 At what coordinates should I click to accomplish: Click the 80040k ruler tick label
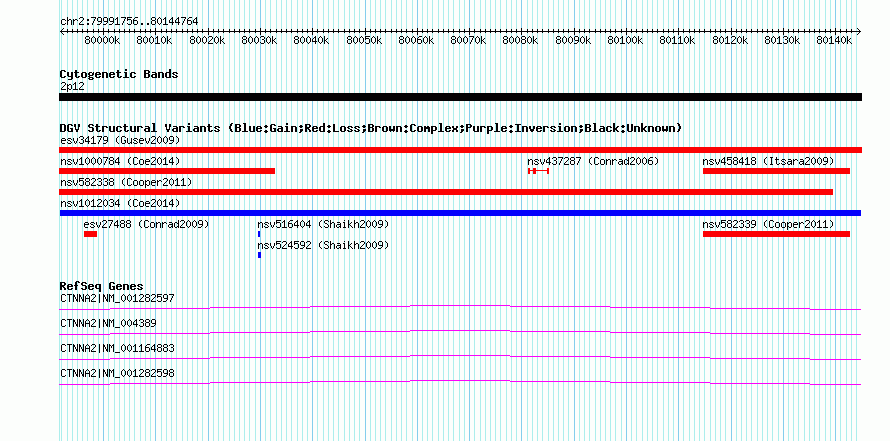311,40
